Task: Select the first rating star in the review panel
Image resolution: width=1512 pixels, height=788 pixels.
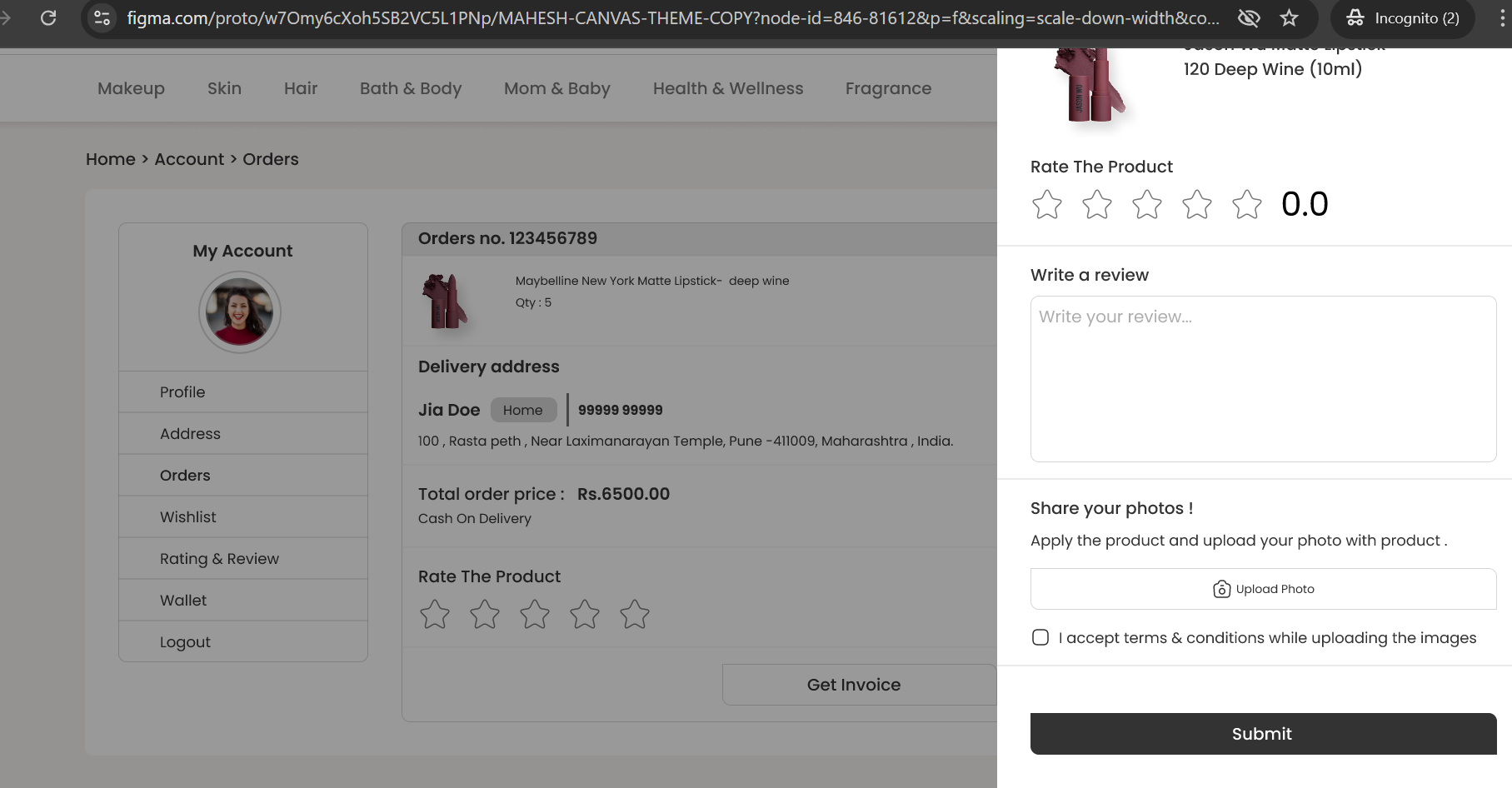Action: point(1047,204)
